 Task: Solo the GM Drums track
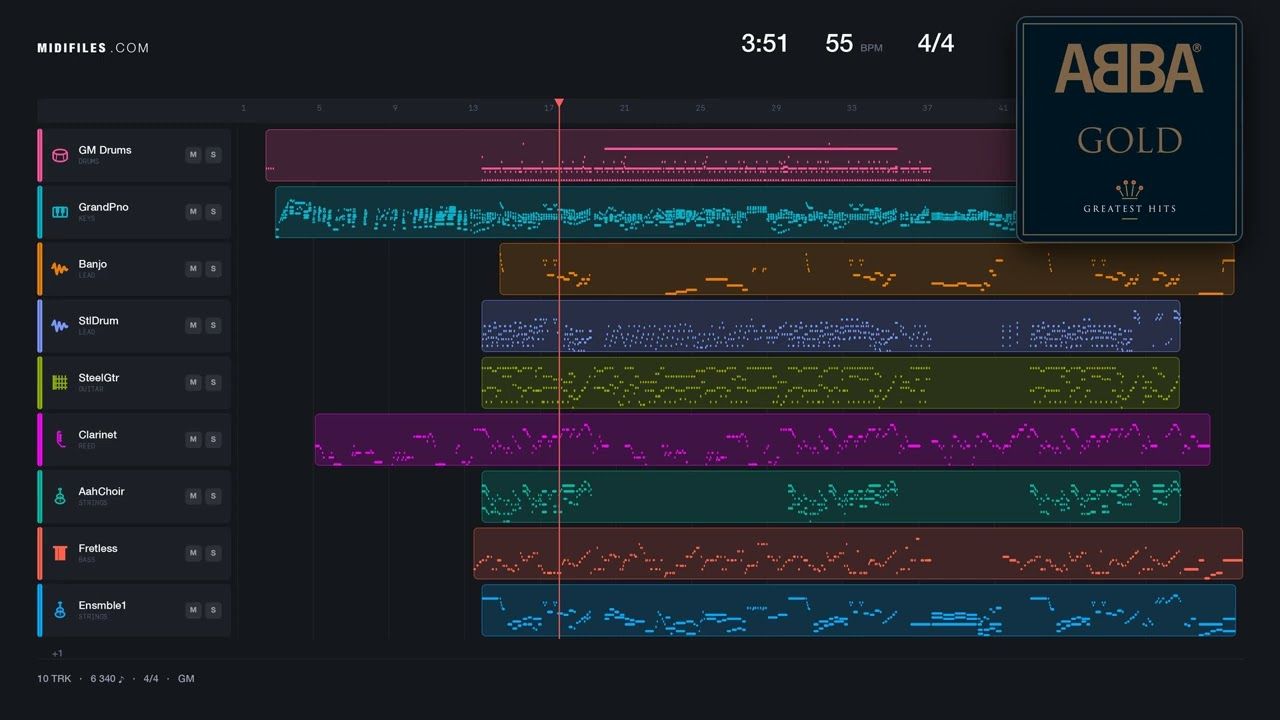(x=213, y=155)
